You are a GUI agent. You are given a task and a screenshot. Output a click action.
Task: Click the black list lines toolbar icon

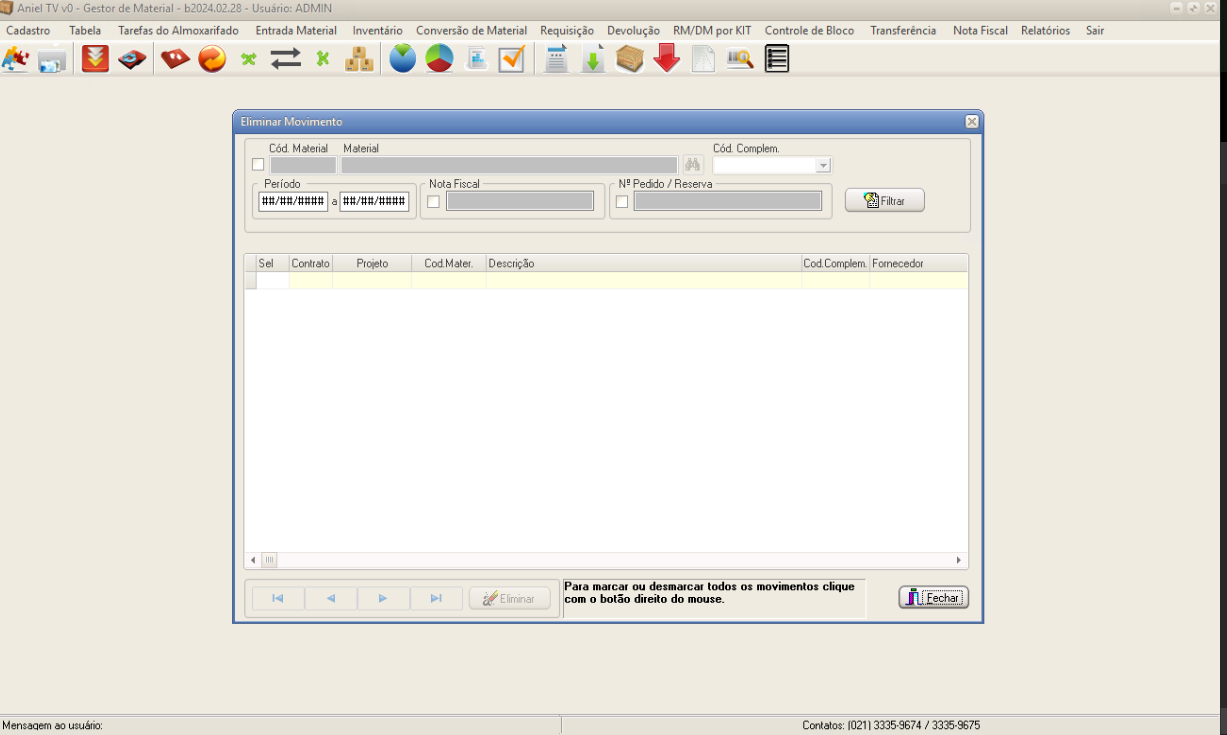(777, 59)
